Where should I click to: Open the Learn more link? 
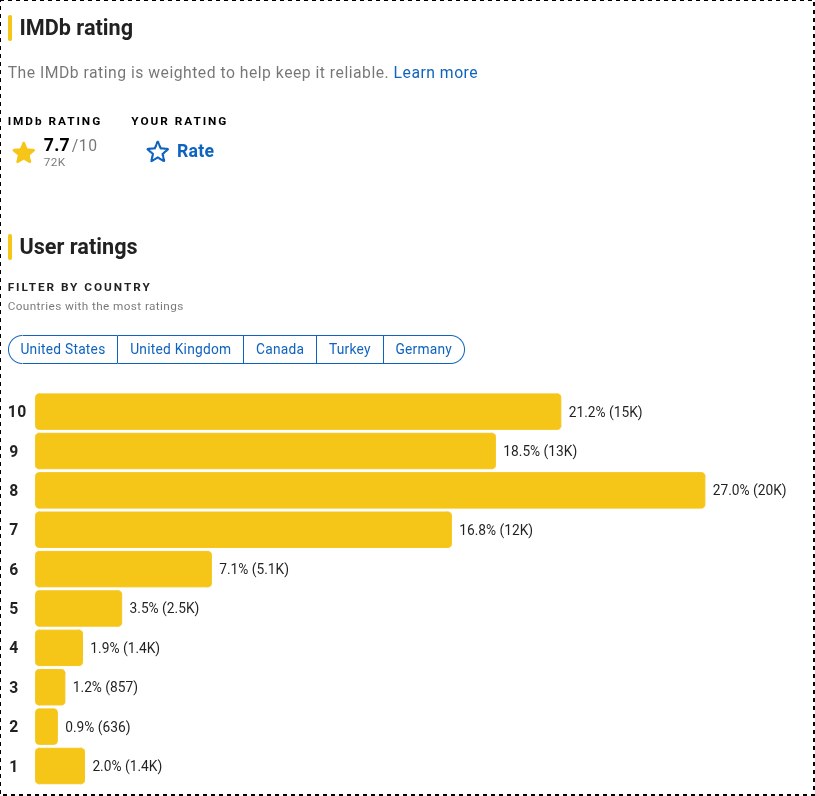coord(435,72)
